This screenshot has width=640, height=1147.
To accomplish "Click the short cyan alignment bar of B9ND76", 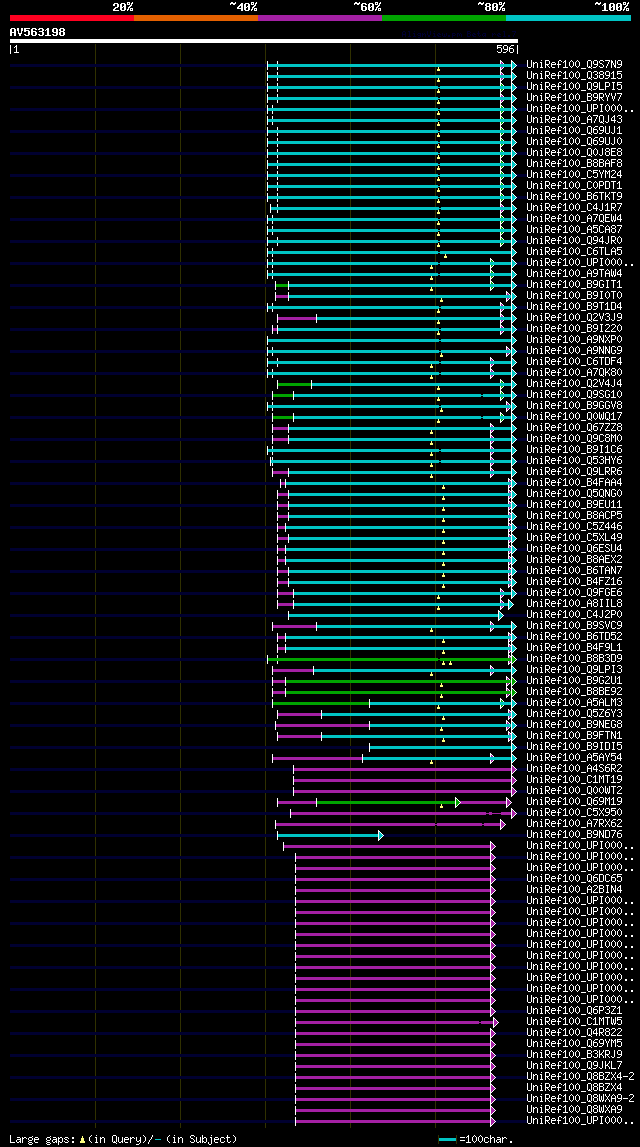I will pyautogui.click(x=330, y=835).
